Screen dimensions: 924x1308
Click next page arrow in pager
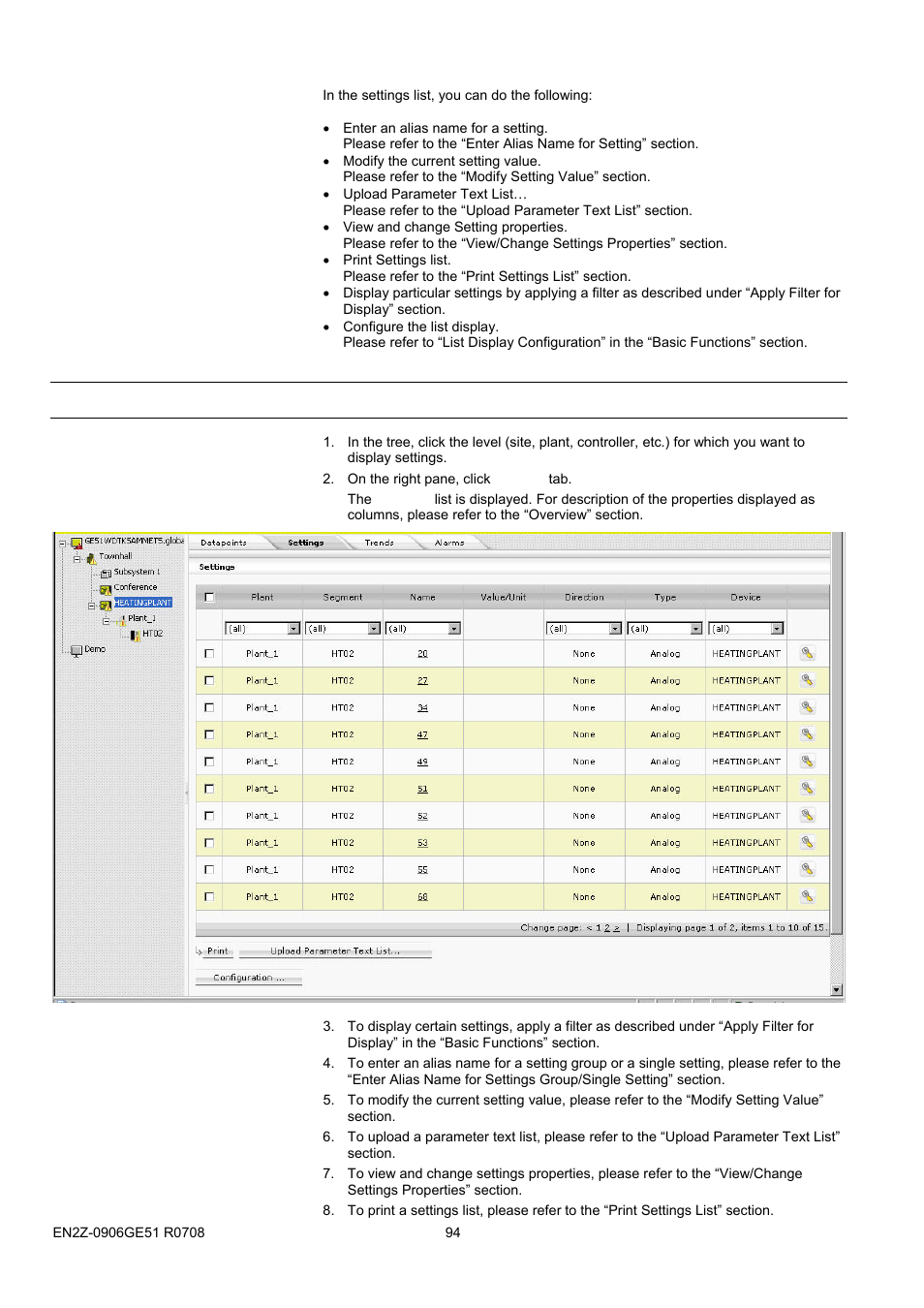[x=616, y=928]
